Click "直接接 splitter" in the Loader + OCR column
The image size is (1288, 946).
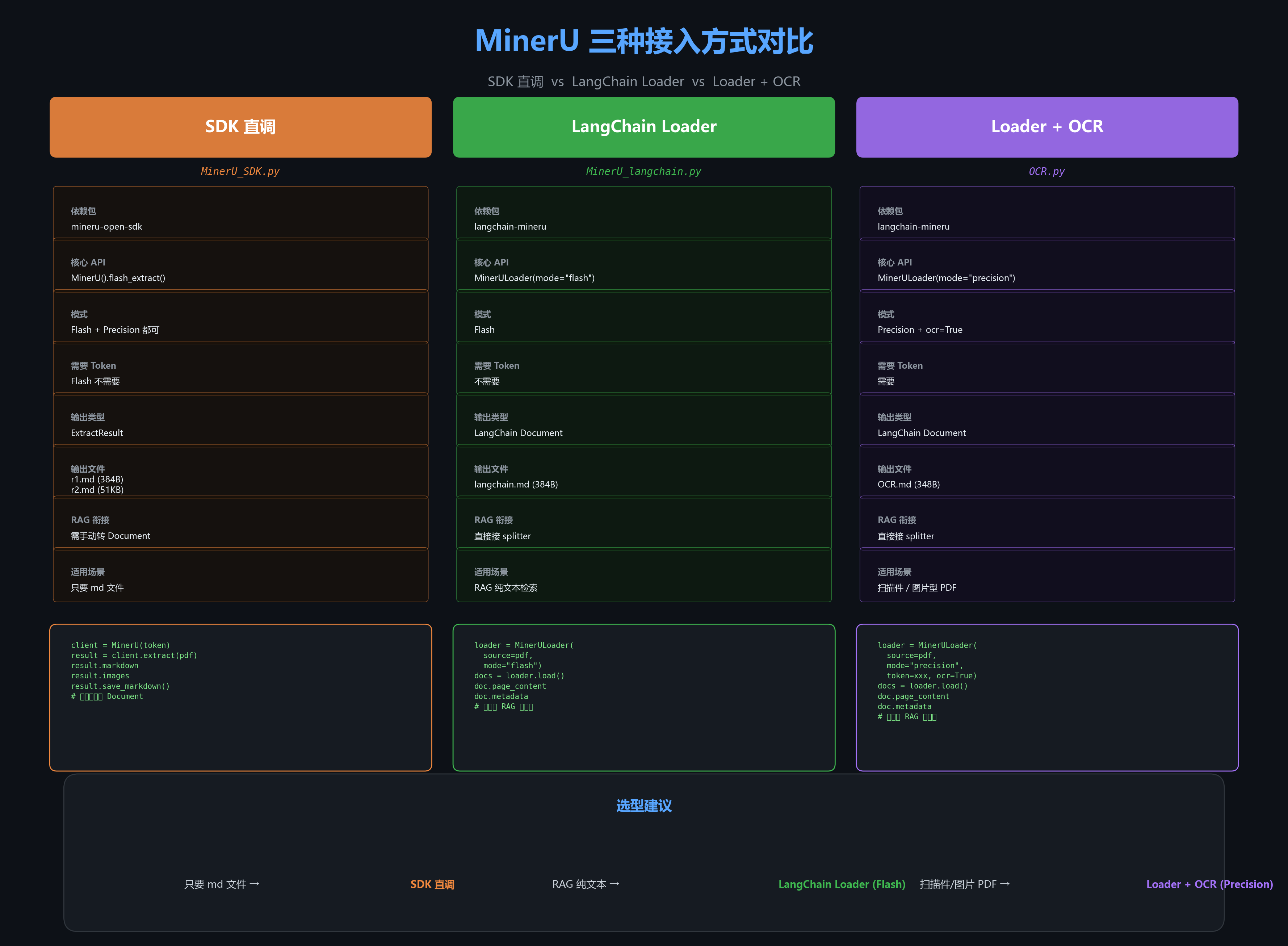coord(906,537)
